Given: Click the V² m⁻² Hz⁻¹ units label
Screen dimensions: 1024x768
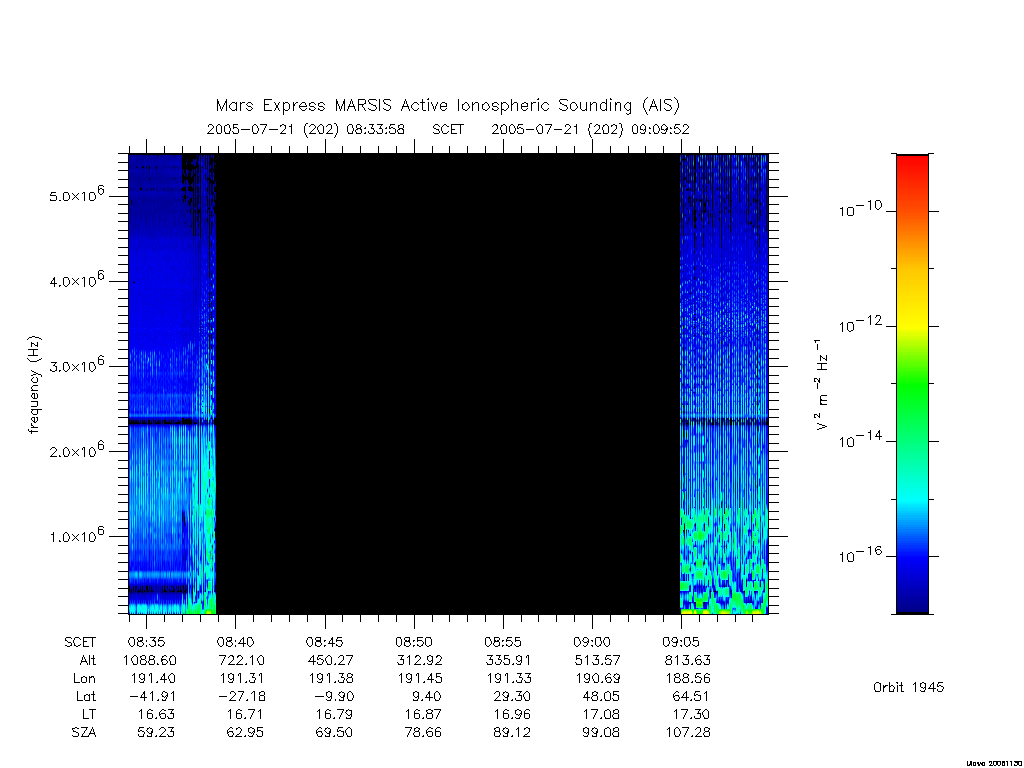Looking at the screenshot, I should [x=822, y=384].
